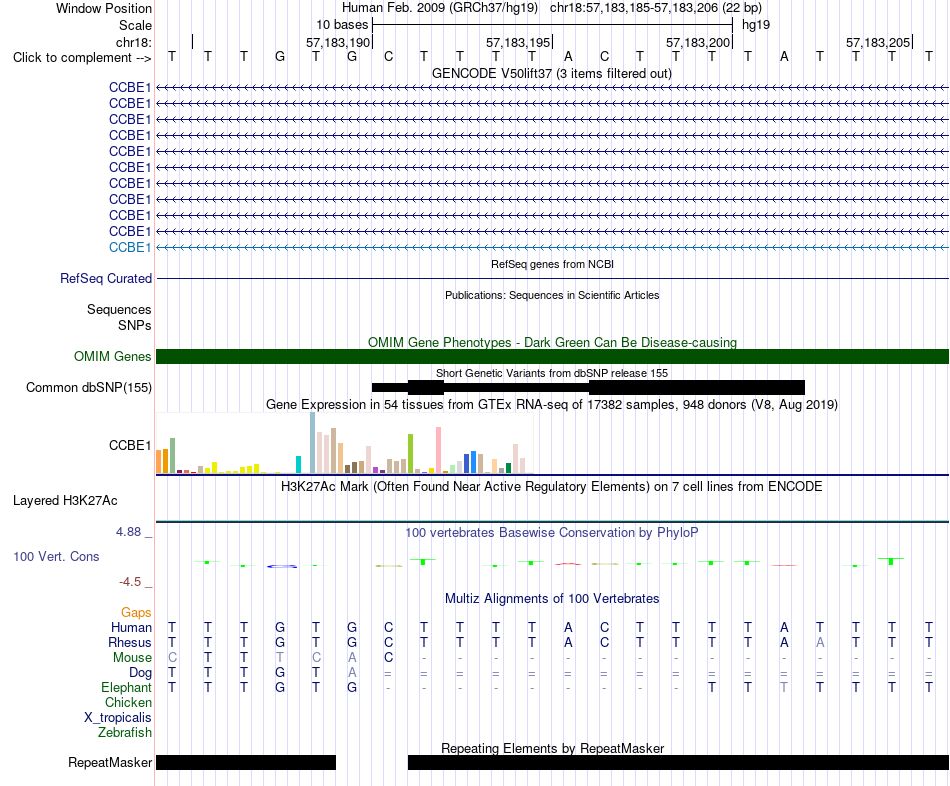Viewport: 950px width, 786px height.
Task: Click the 4.88 PhyloP upper limit value
Action: (128, 532)
